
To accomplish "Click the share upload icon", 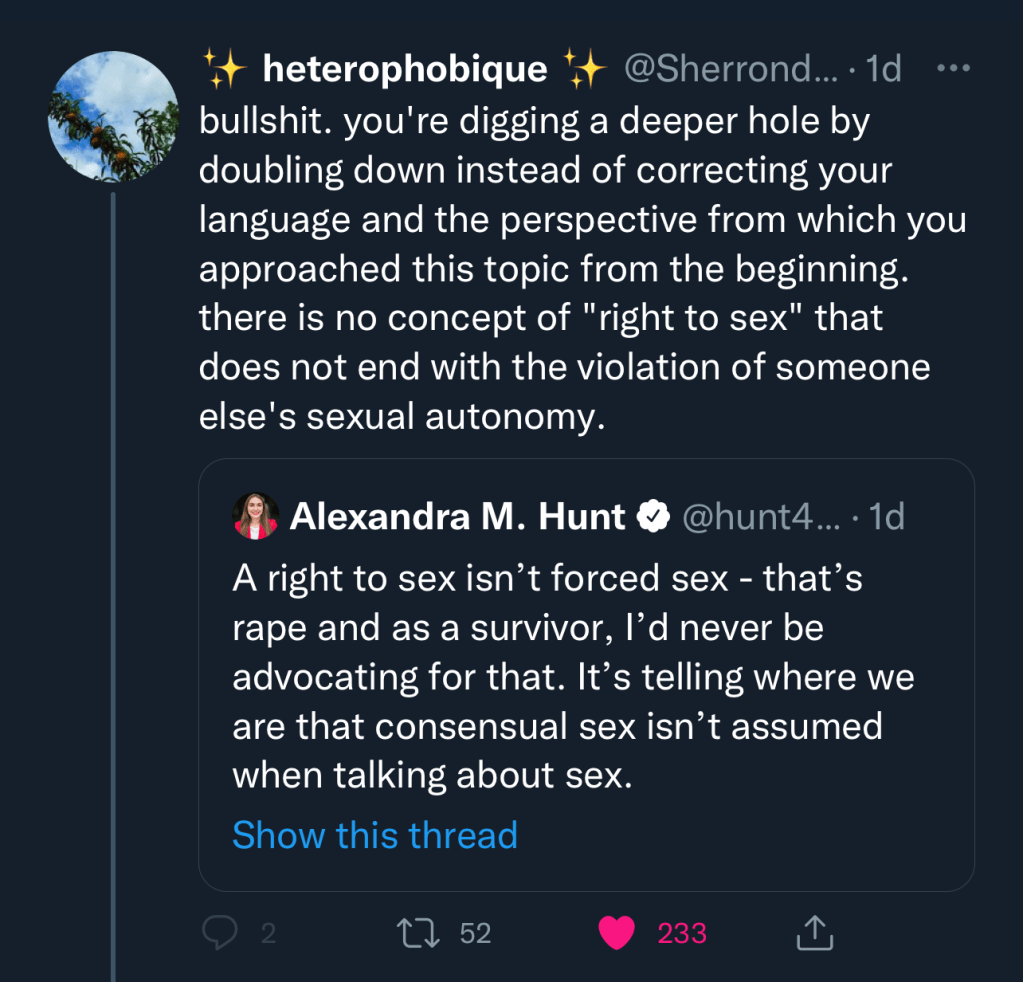I will (x=814, y=933).
